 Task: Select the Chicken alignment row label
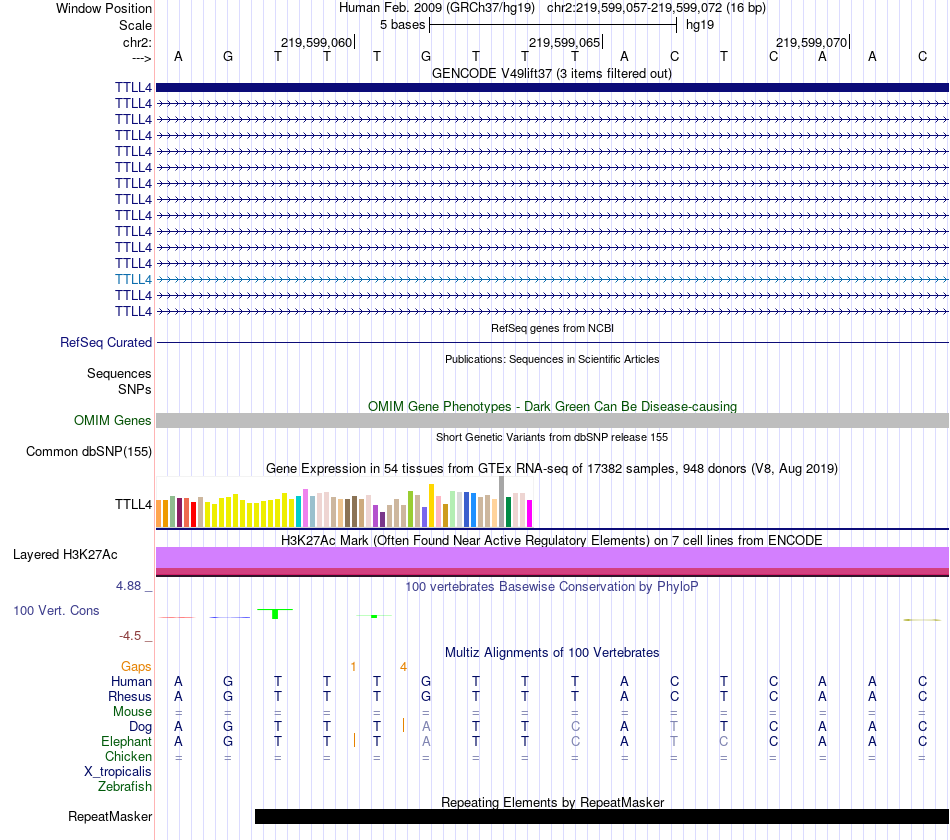pos(128,756)
